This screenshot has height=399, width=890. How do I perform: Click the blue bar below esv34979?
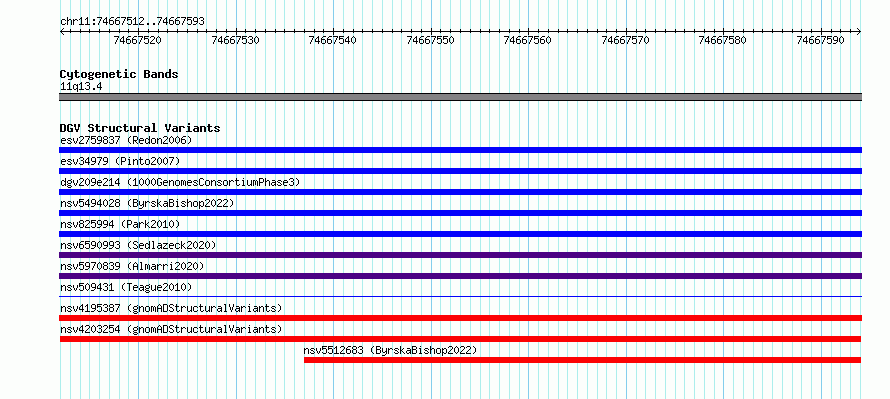coord(460,171)
